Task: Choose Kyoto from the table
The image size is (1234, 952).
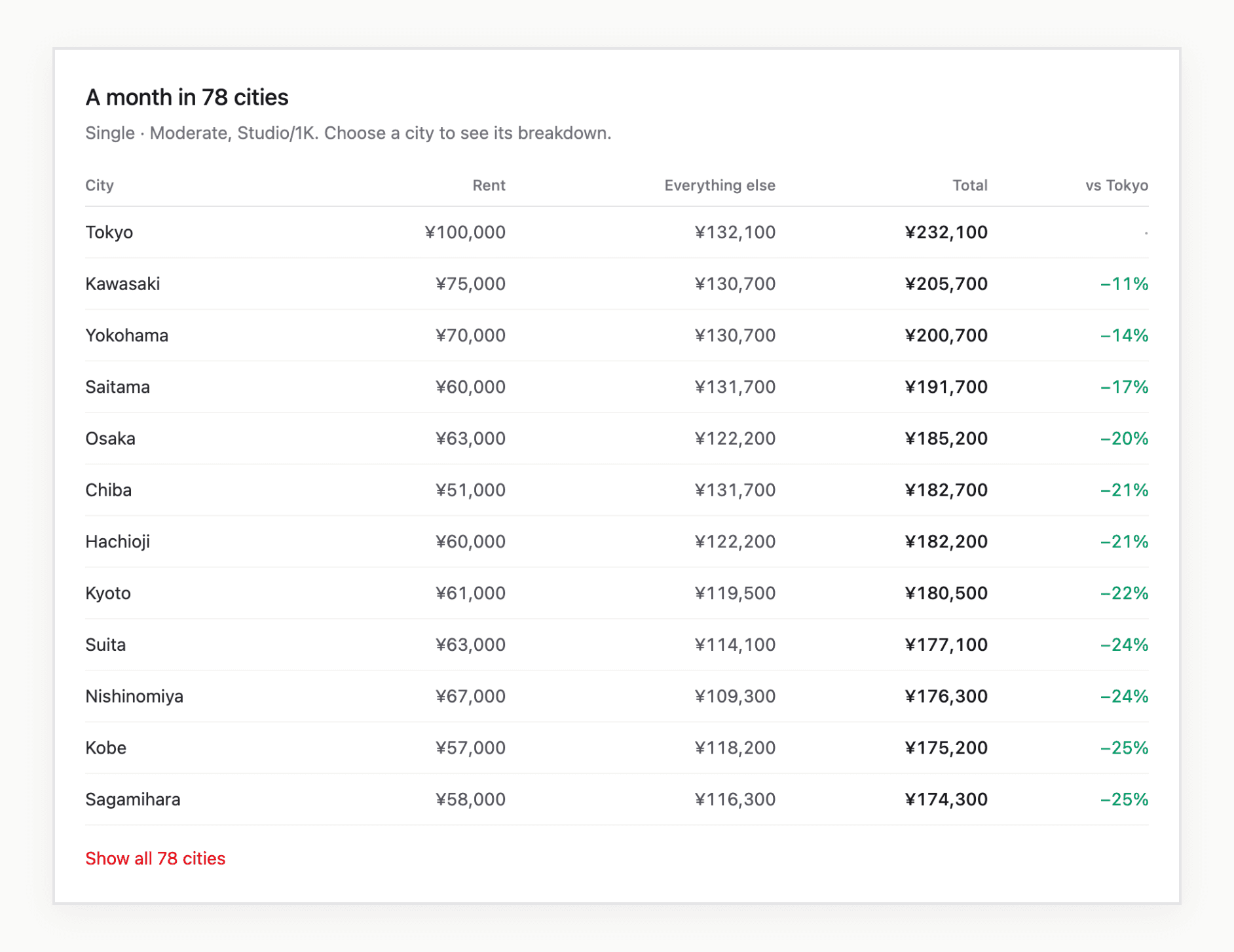Action: coord(616,593)
